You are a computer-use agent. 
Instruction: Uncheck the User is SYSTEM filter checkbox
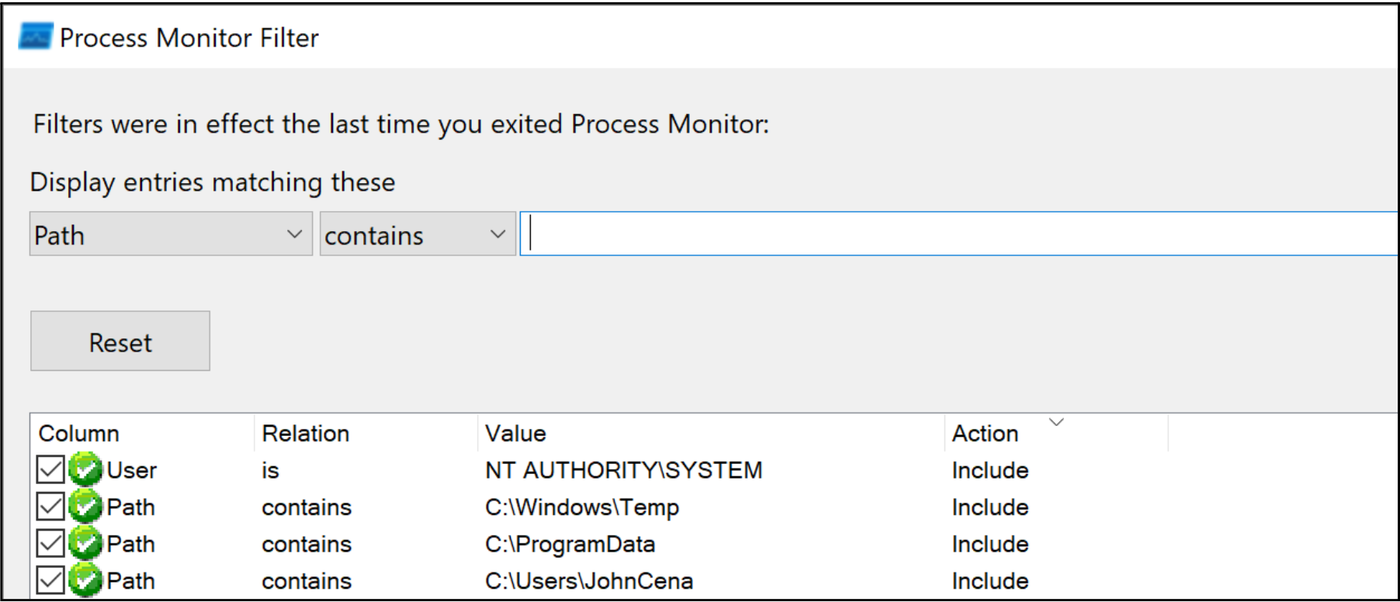[50, 470]
